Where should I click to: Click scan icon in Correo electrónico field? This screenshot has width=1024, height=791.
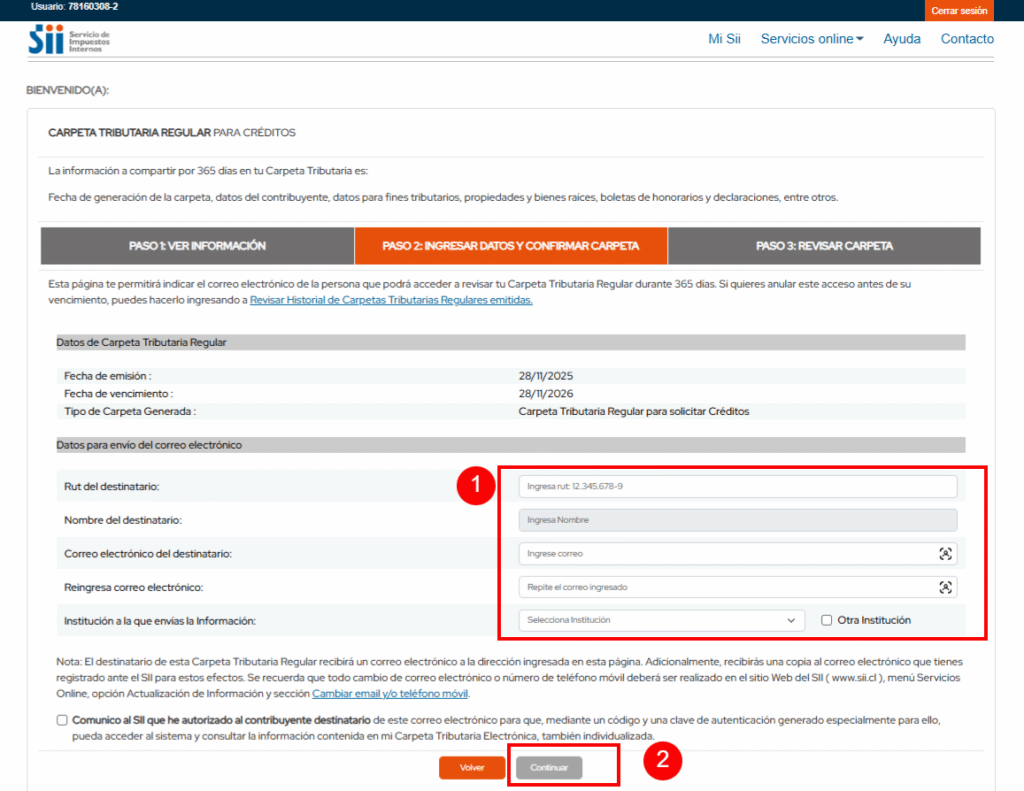pyautogui.click(x=945, y=554)
